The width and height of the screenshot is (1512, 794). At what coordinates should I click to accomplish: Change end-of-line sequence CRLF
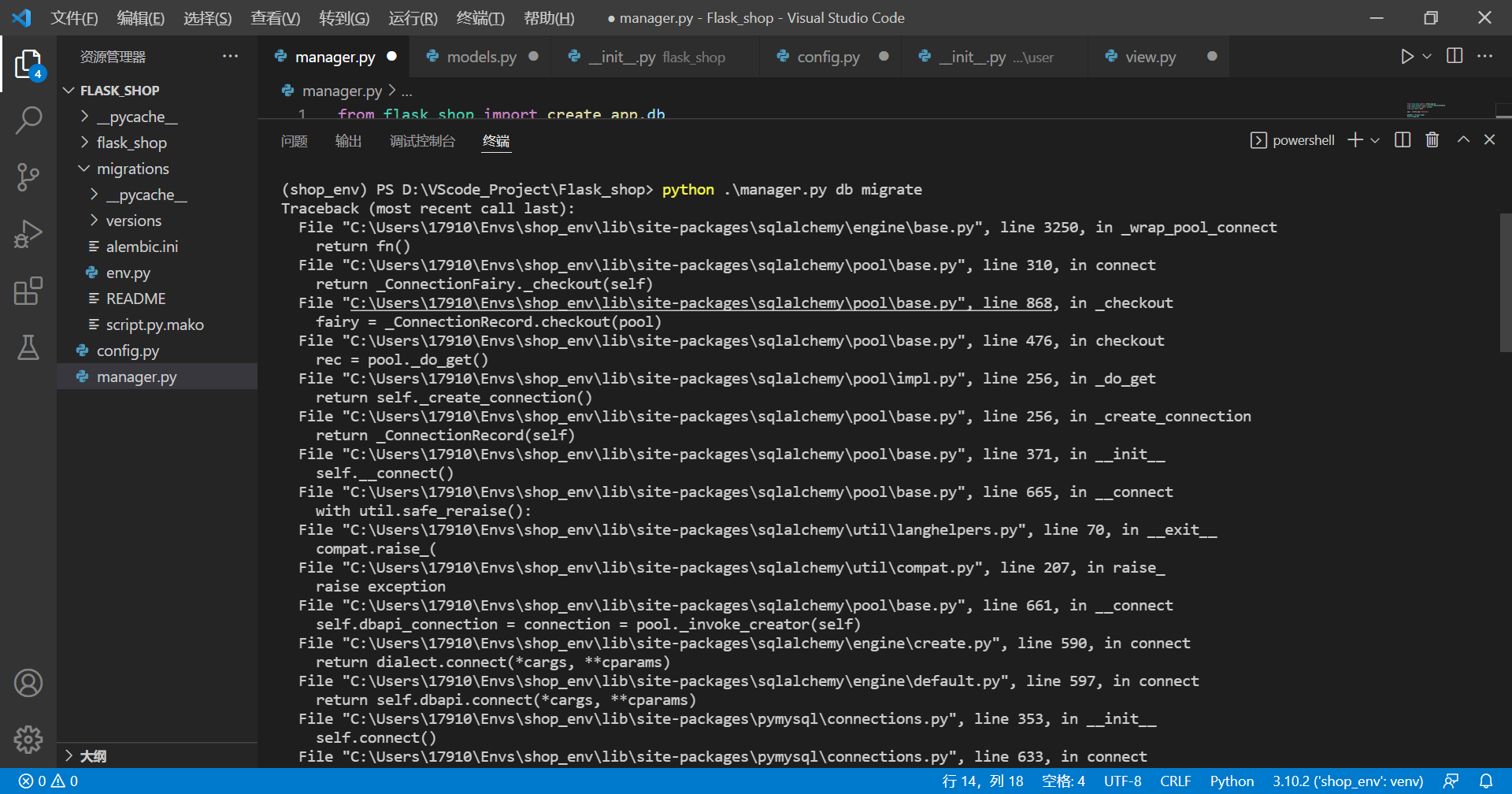[1175, 781]
